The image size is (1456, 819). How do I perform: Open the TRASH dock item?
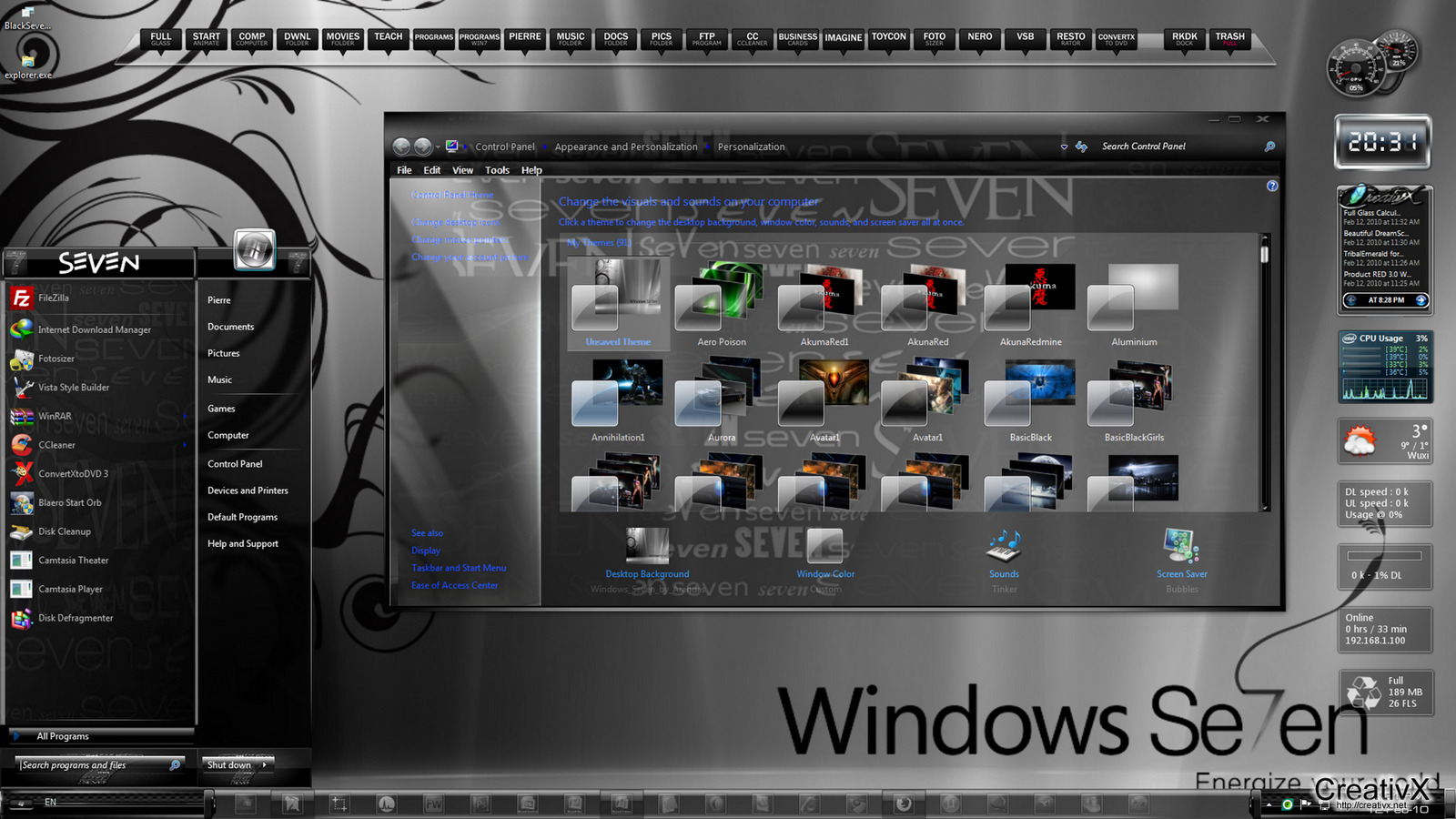pos(1230,39)
